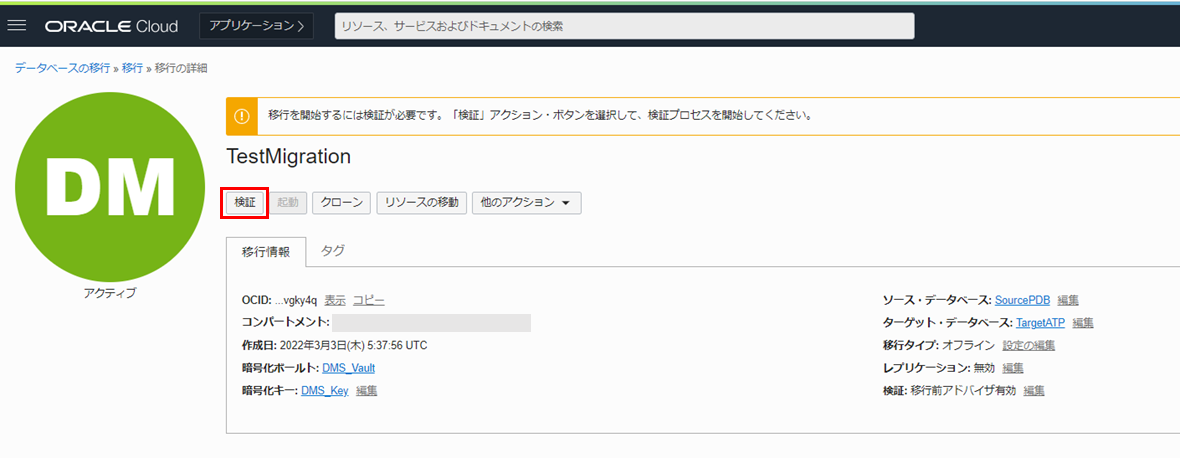Image resolution: width=1180 pixels, height=458 pixels.
Task: Open the hamburger navigation menu
Action: [16, 25]
